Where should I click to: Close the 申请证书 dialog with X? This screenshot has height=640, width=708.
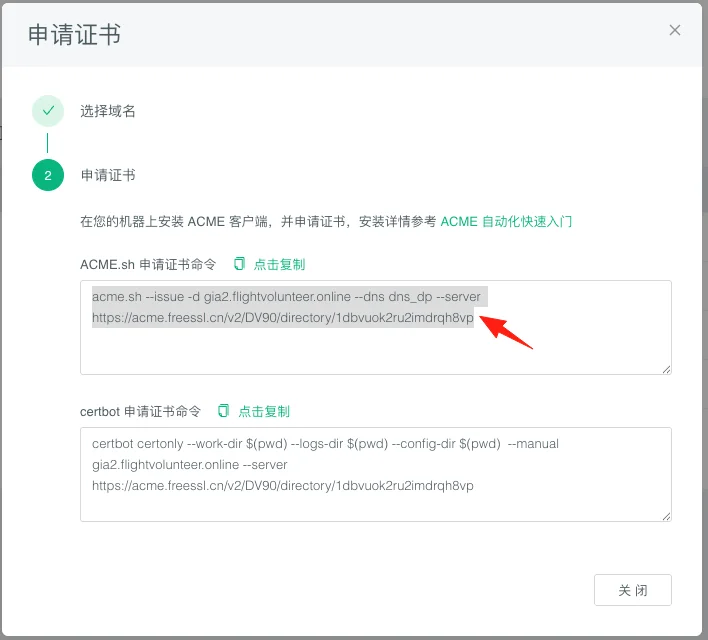tap(675, 30)
